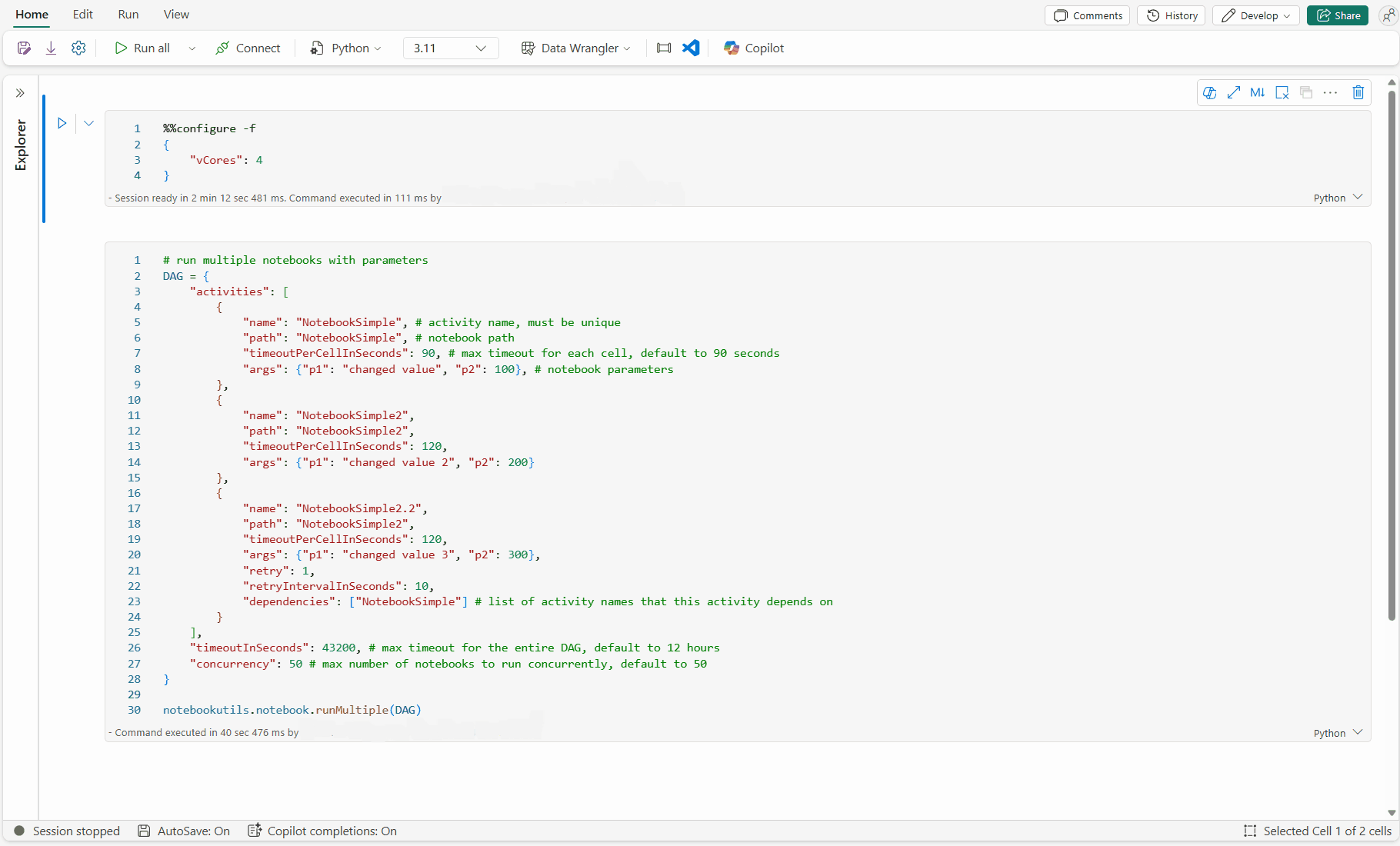Expand cell to full-size view
Image resolution: width=1400 pixels, height=846 pixels.
click(1234, 92)
